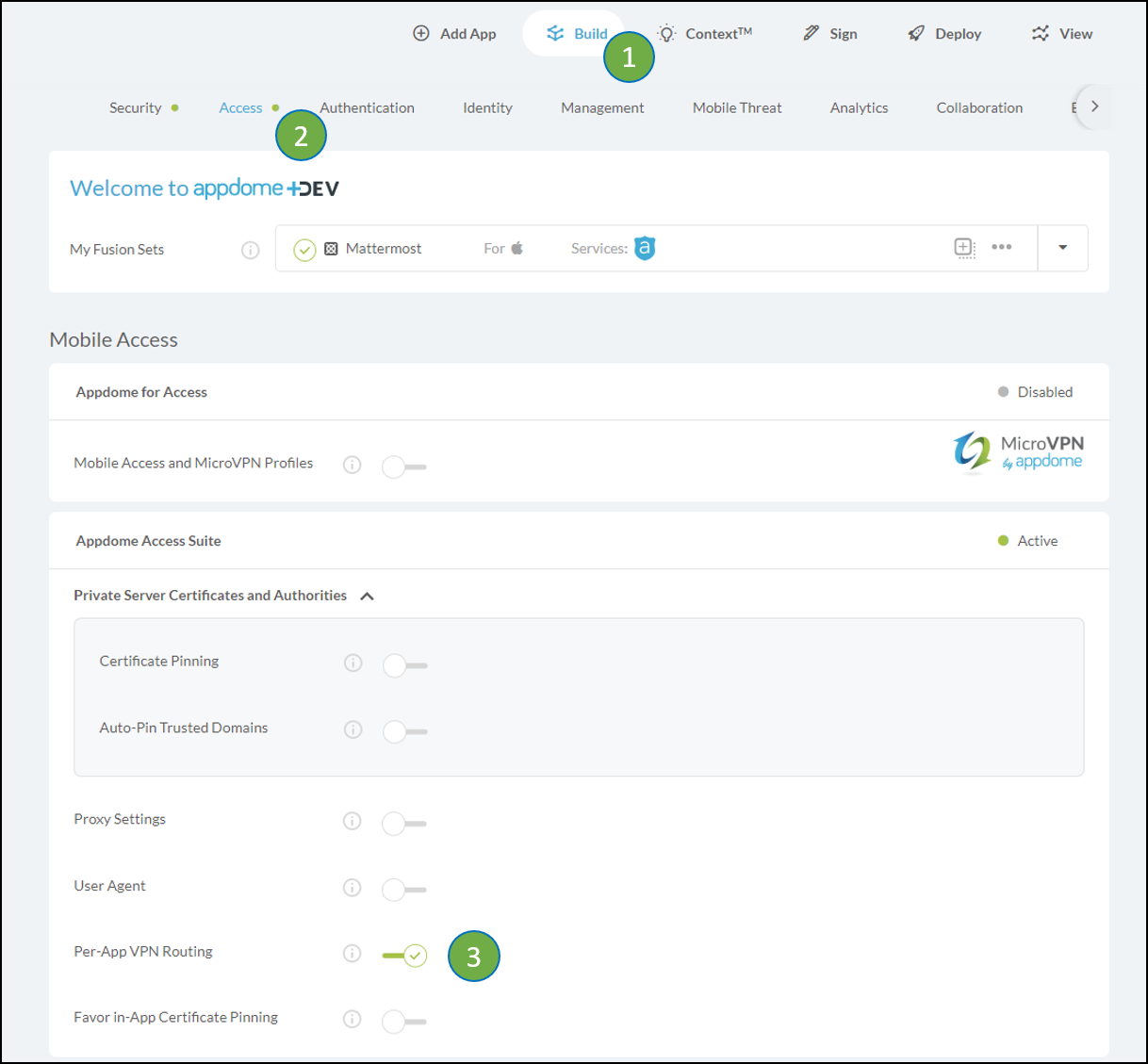
Task: Click the Apple platform icon beside Mattermost
Action: pos(517,248)
